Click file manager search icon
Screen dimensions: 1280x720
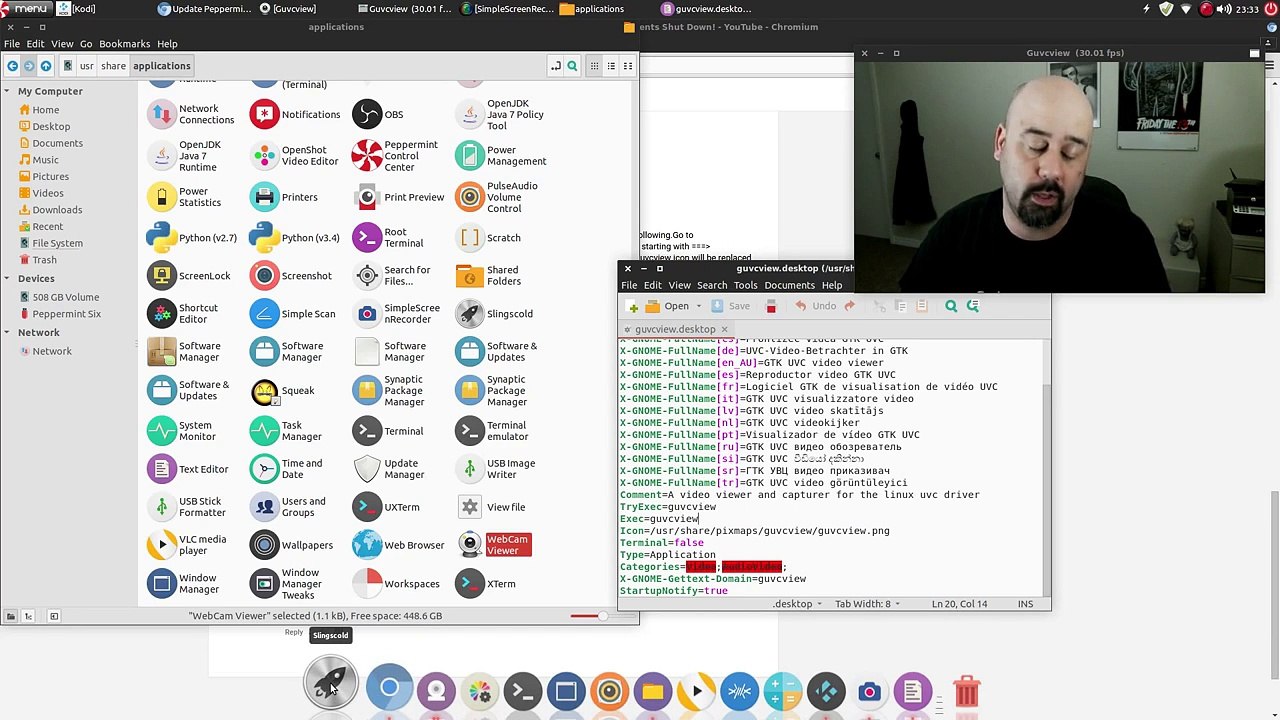tap(572, 66)
